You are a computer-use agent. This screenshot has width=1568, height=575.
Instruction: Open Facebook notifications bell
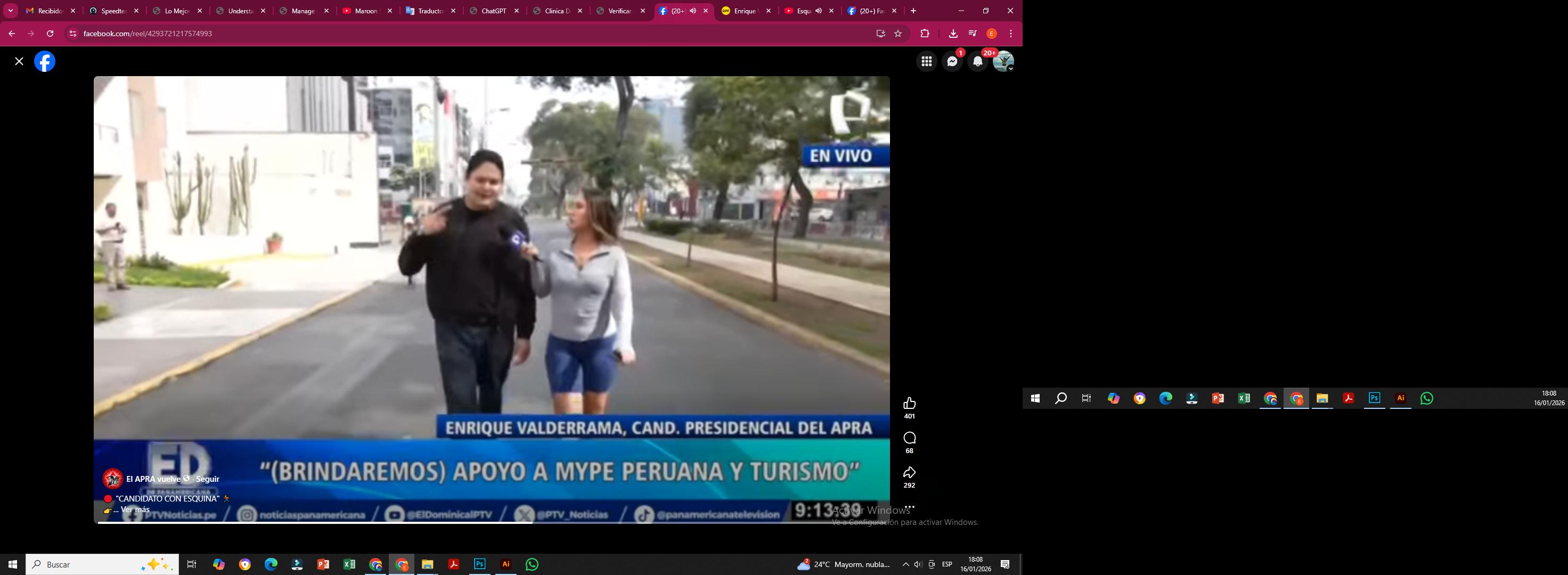pyautogui.click(x=977, y=61)
